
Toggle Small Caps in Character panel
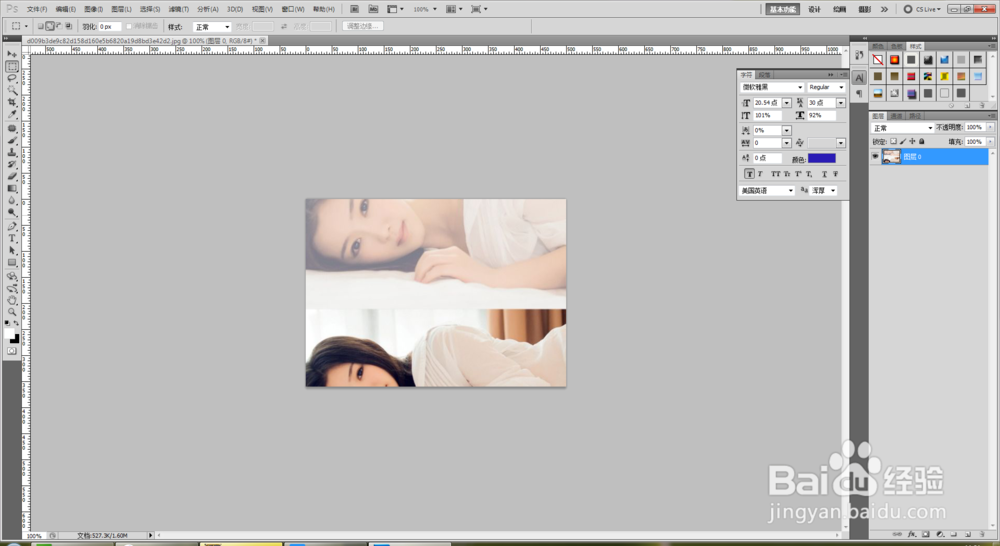787,174
